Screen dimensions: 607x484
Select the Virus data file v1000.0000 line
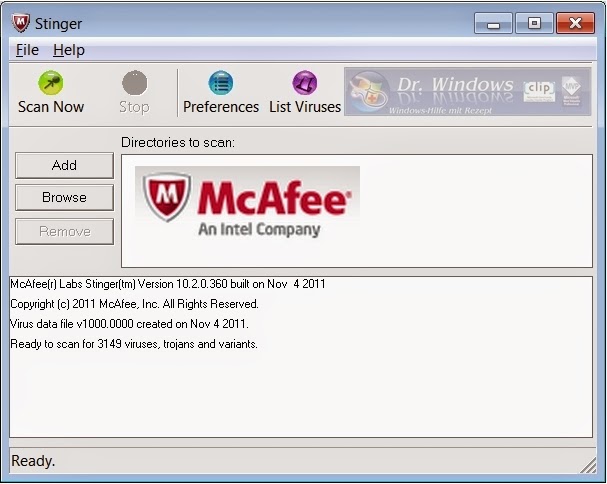pyautogui.click(x=129, y=324)
